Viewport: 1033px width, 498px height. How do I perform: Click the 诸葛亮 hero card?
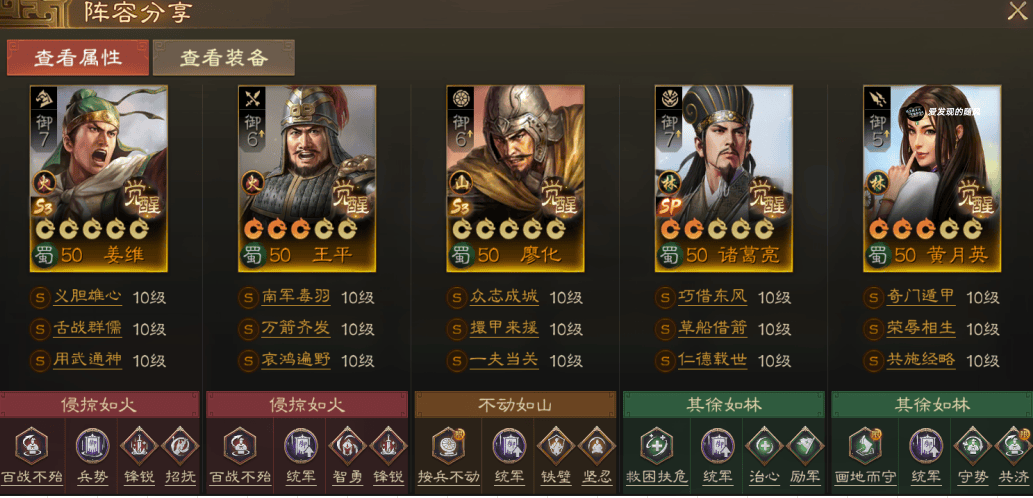(x=723, y=178)
